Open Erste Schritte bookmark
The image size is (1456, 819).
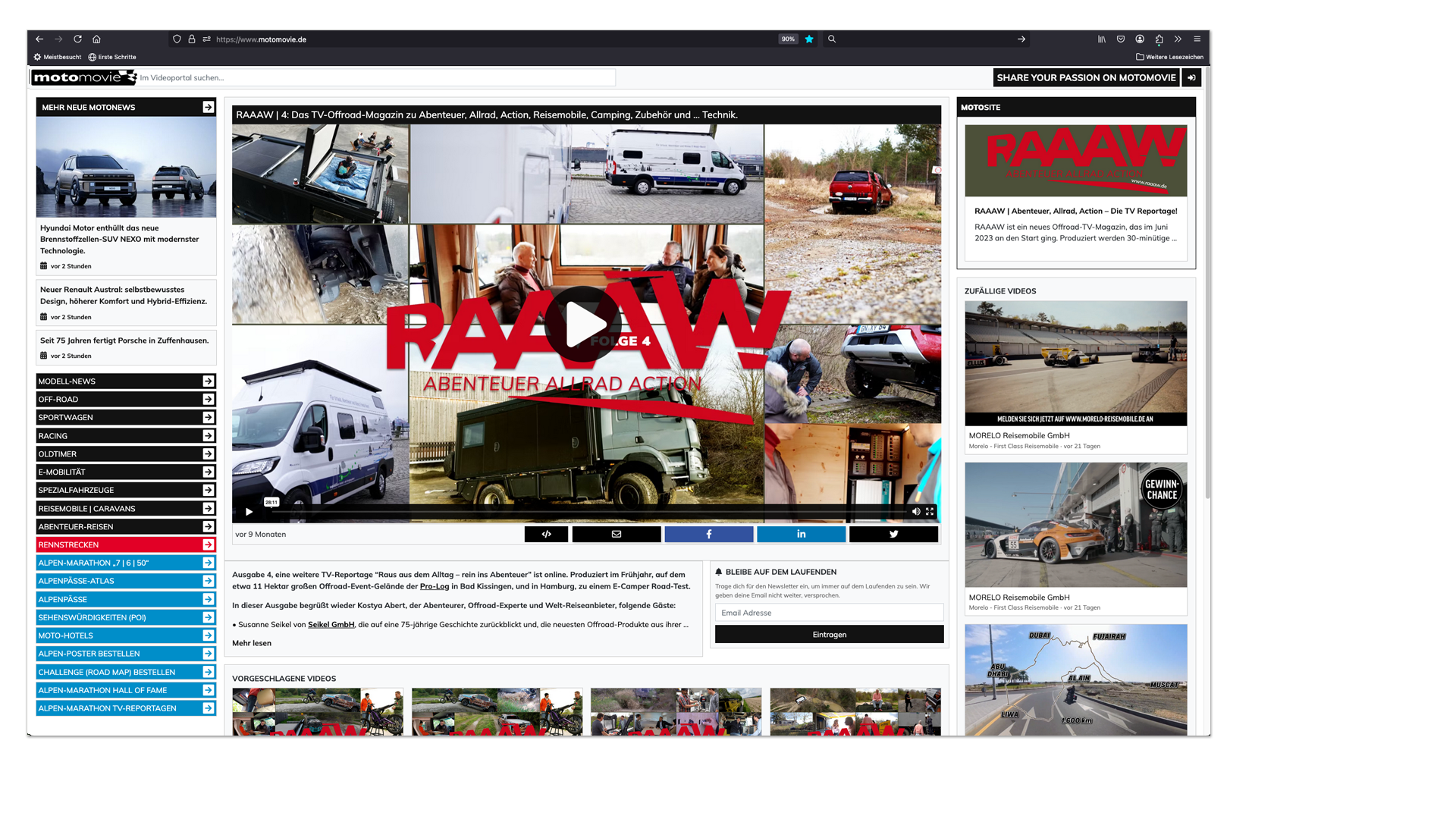(112, 57)
